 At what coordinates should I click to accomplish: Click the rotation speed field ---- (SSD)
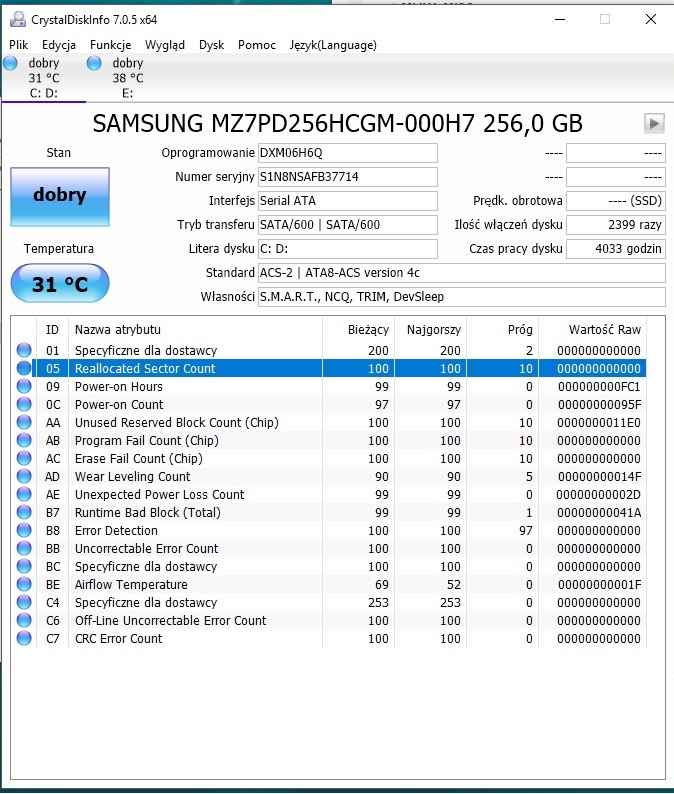(615, 201)
